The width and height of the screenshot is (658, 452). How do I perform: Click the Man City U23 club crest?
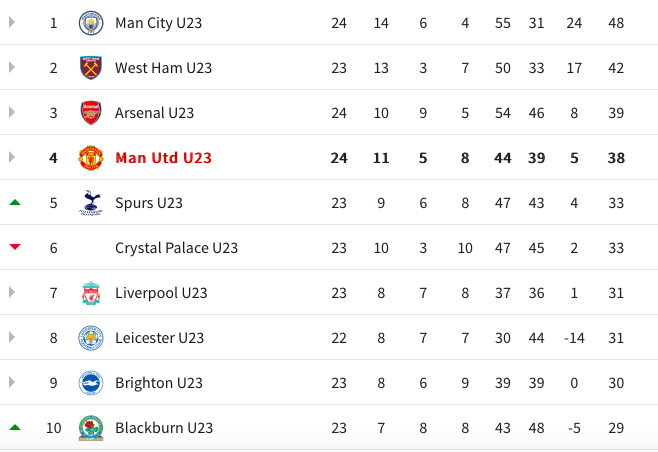click(91, 22)
